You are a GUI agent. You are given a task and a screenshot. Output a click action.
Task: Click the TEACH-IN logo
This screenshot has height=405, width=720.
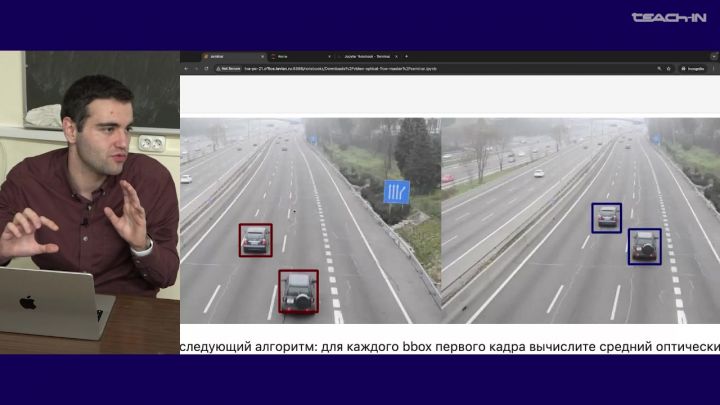(668, 17)
